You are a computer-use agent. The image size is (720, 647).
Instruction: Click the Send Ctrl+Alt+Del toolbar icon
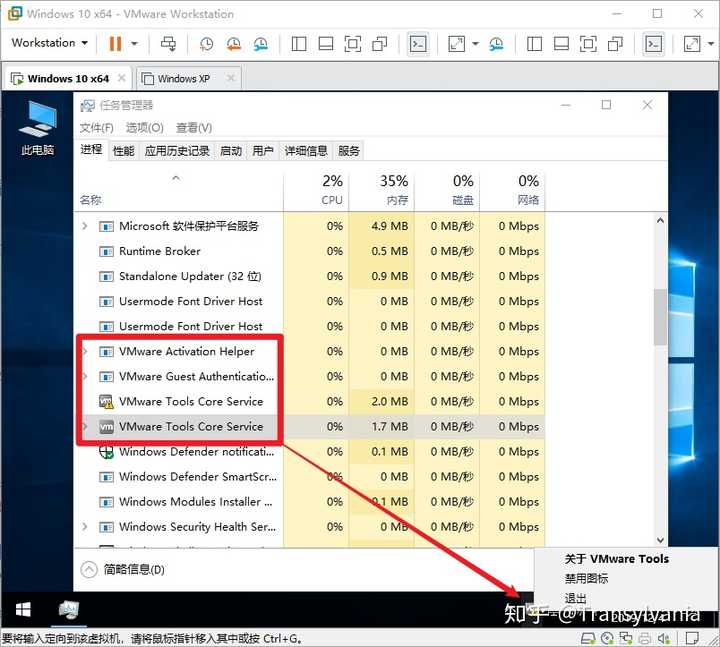tap(168, 44)
